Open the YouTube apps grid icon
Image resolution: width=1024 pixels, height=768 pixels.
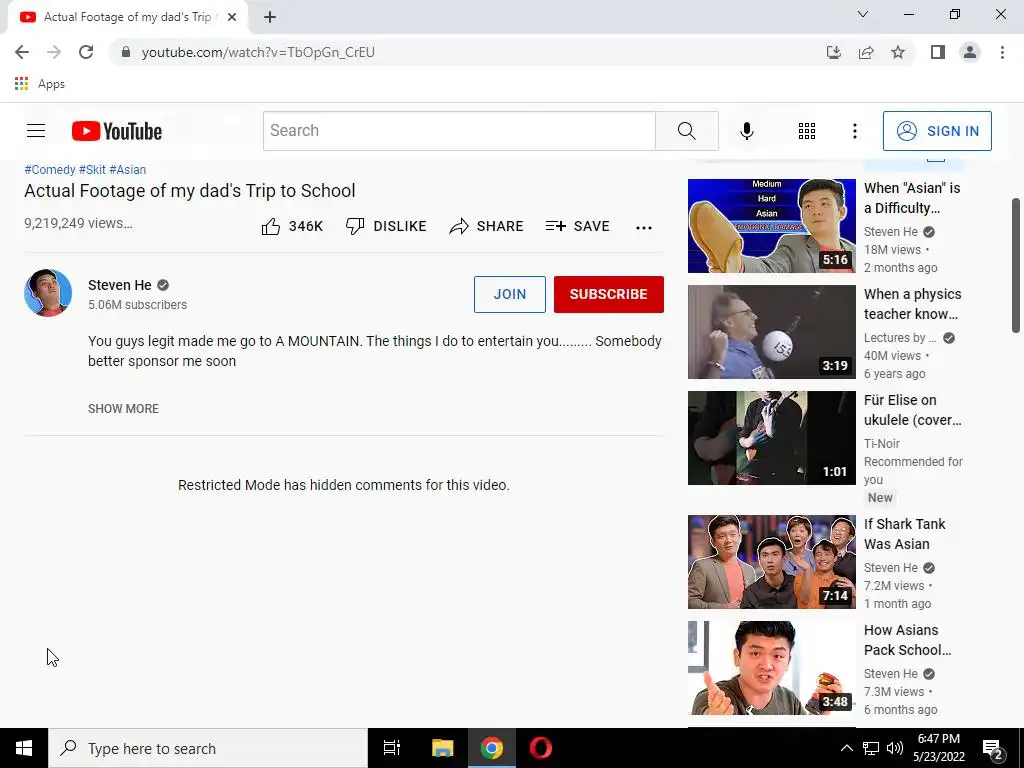pyautogui.click(x=807, y=131)
